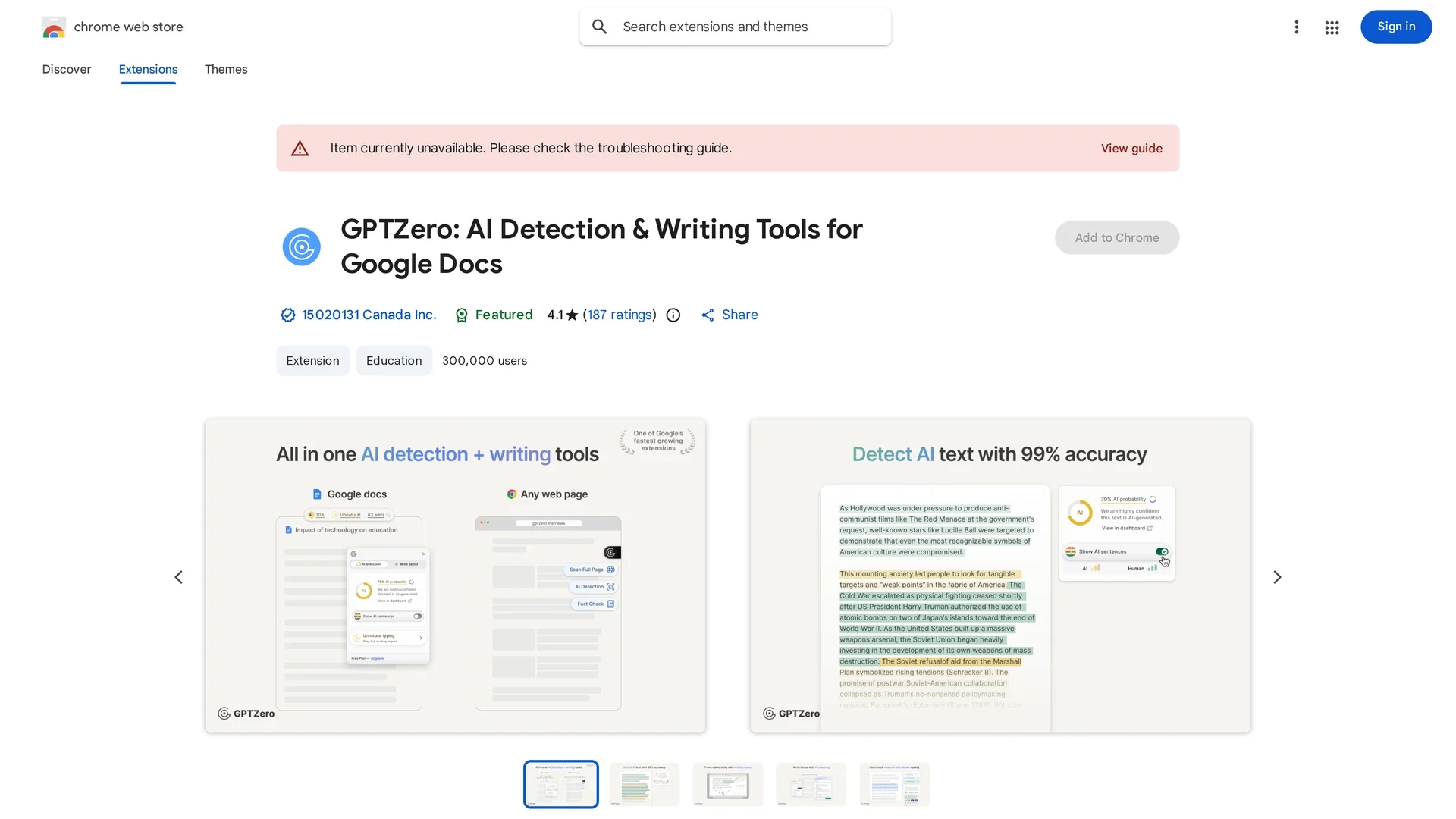Click the Education category chip

394,361
